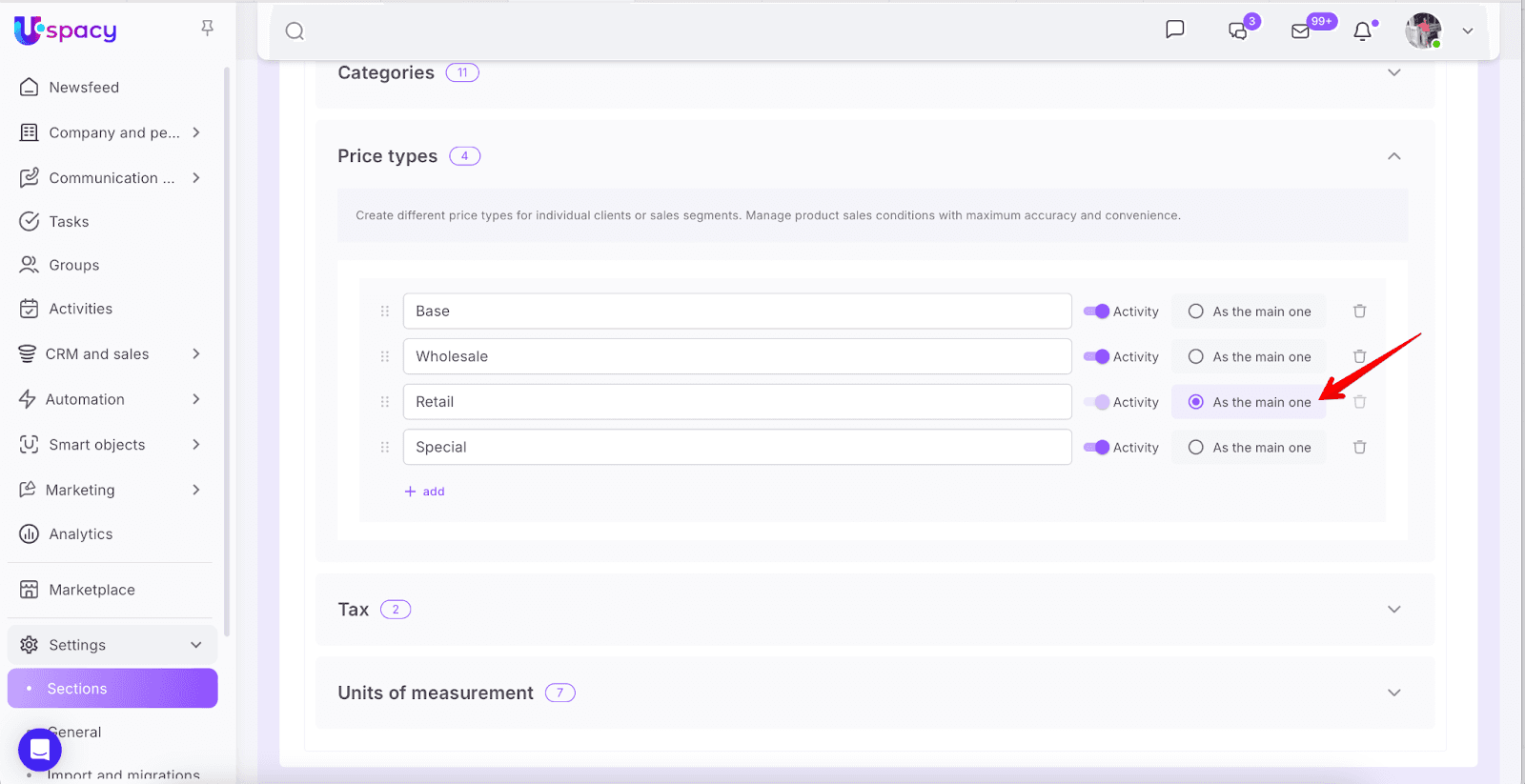Viewport: 1525px width, 784px height.
Task: Delete the Special price type
Action: (x=1359, y=448)
